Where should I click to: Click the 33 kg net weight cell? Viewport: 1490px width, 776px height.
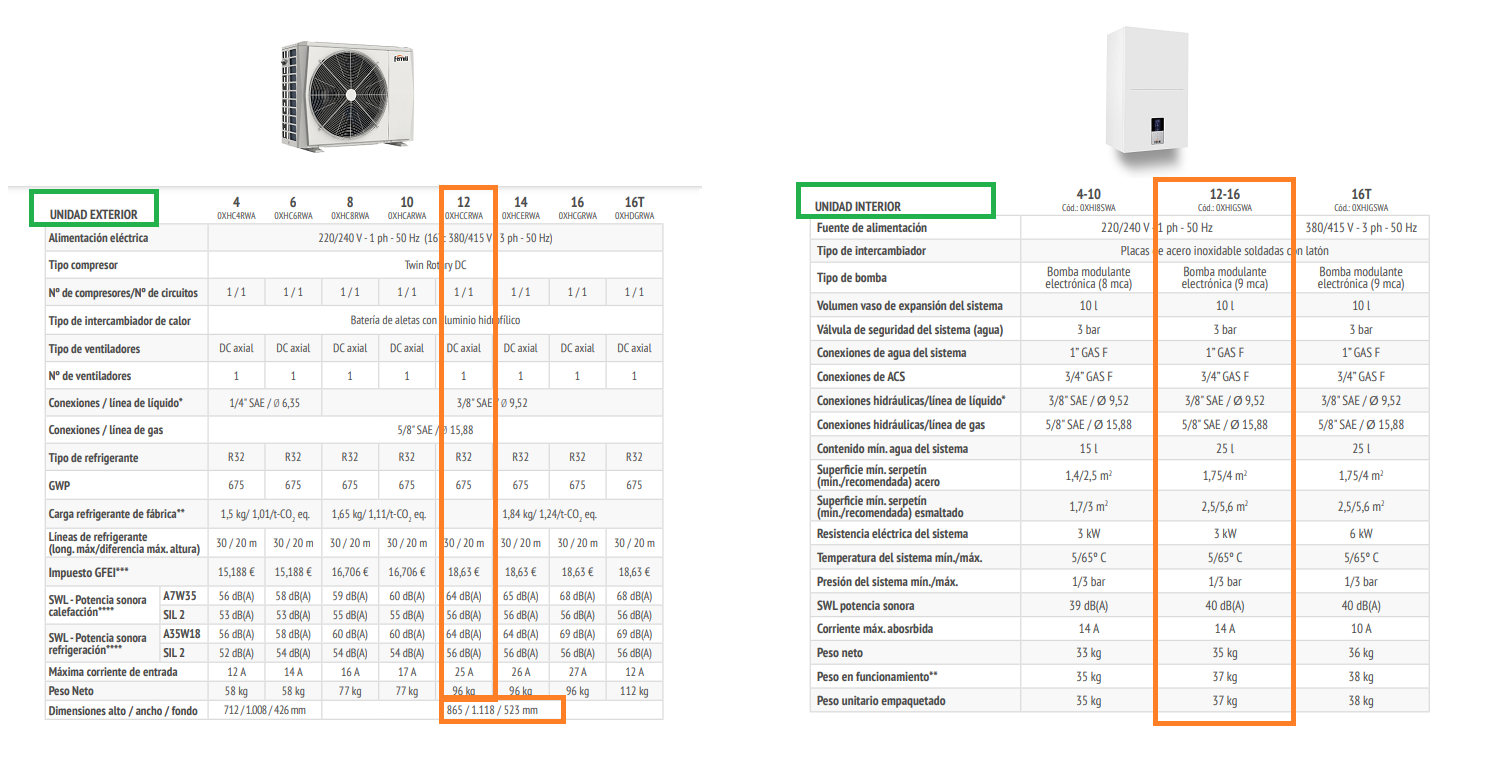[x=1089, y=653]
